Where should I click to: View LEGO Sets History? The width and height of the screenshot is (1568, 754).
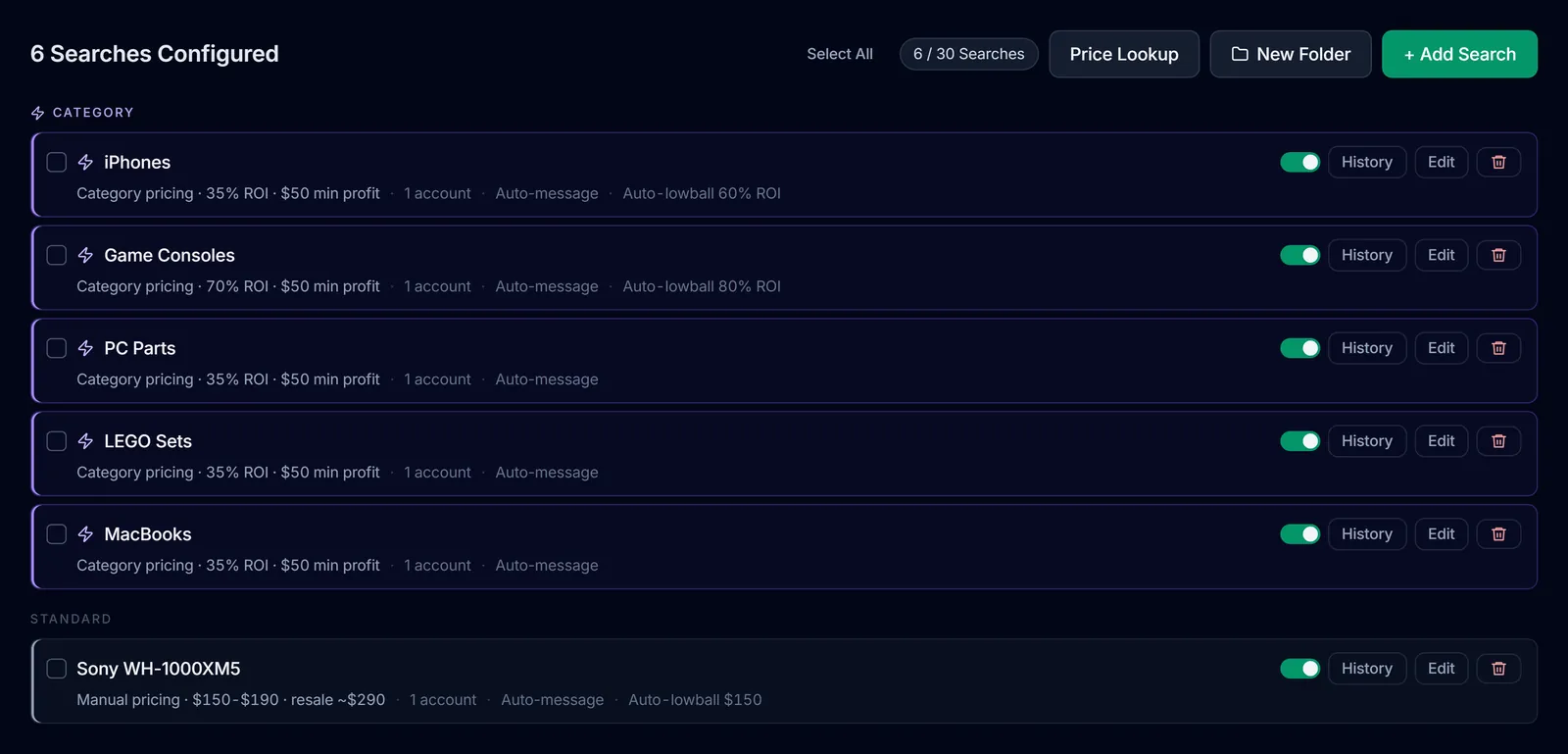pyautogui.click(x=1367, y=441)
